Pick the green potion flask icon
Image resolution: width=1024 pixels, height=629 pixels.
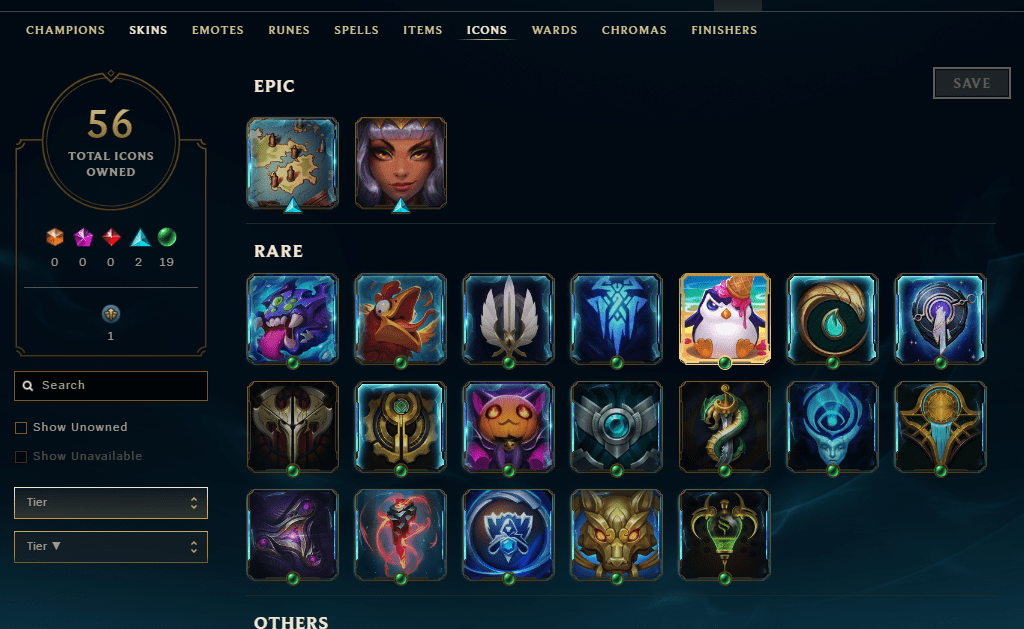(x=724, y=534)
